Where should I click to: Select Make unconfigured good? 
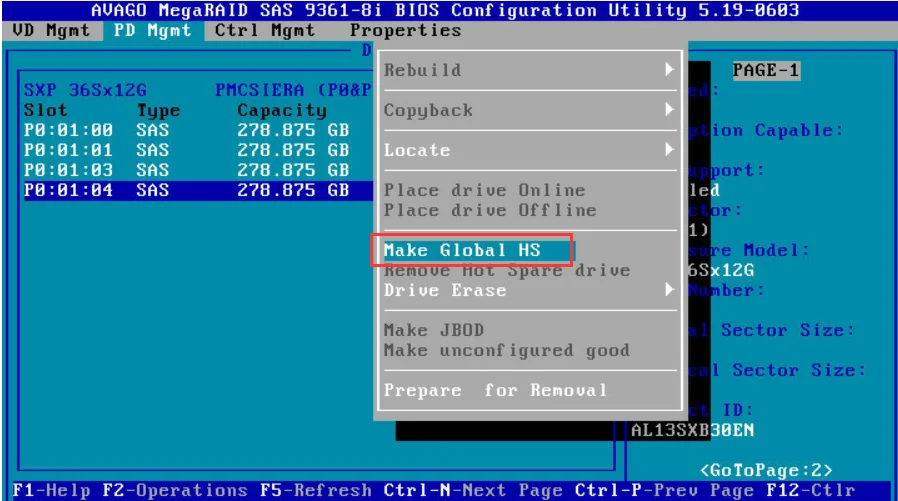click(507, 350)
